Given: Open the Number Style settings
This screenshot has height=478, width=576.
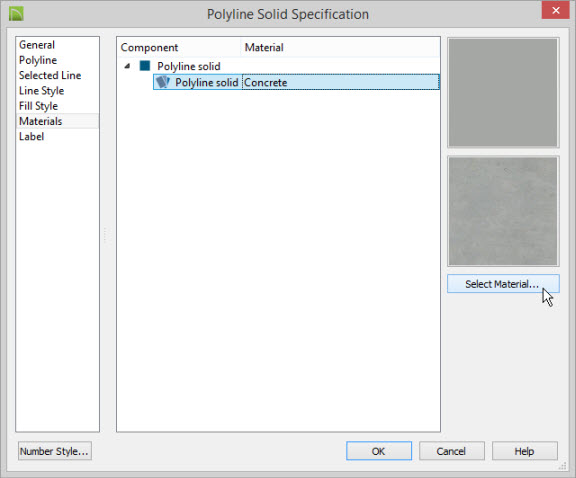Looking at the screenshot, I should click(x=54, y=451).
